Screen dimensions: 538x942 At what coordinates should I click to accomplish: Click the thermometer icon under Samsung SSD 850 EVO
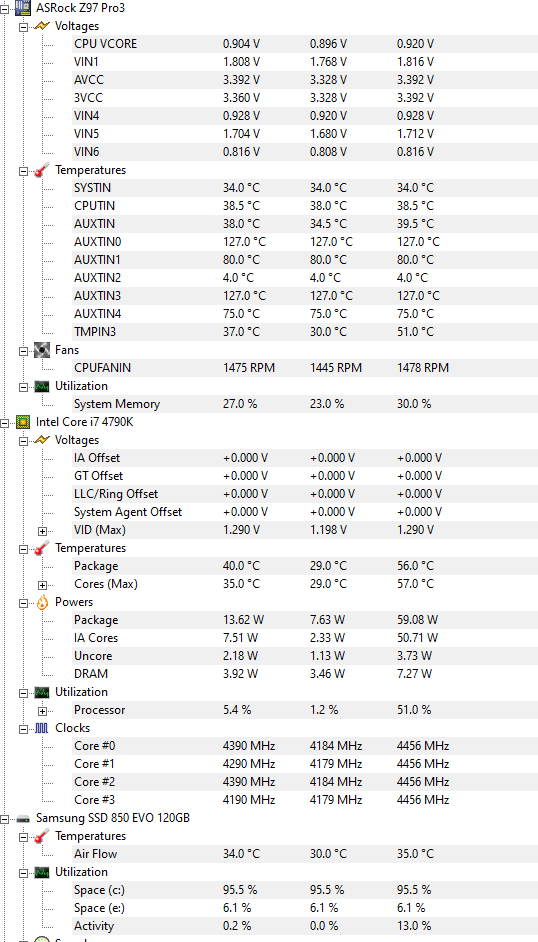coord(42,836)
